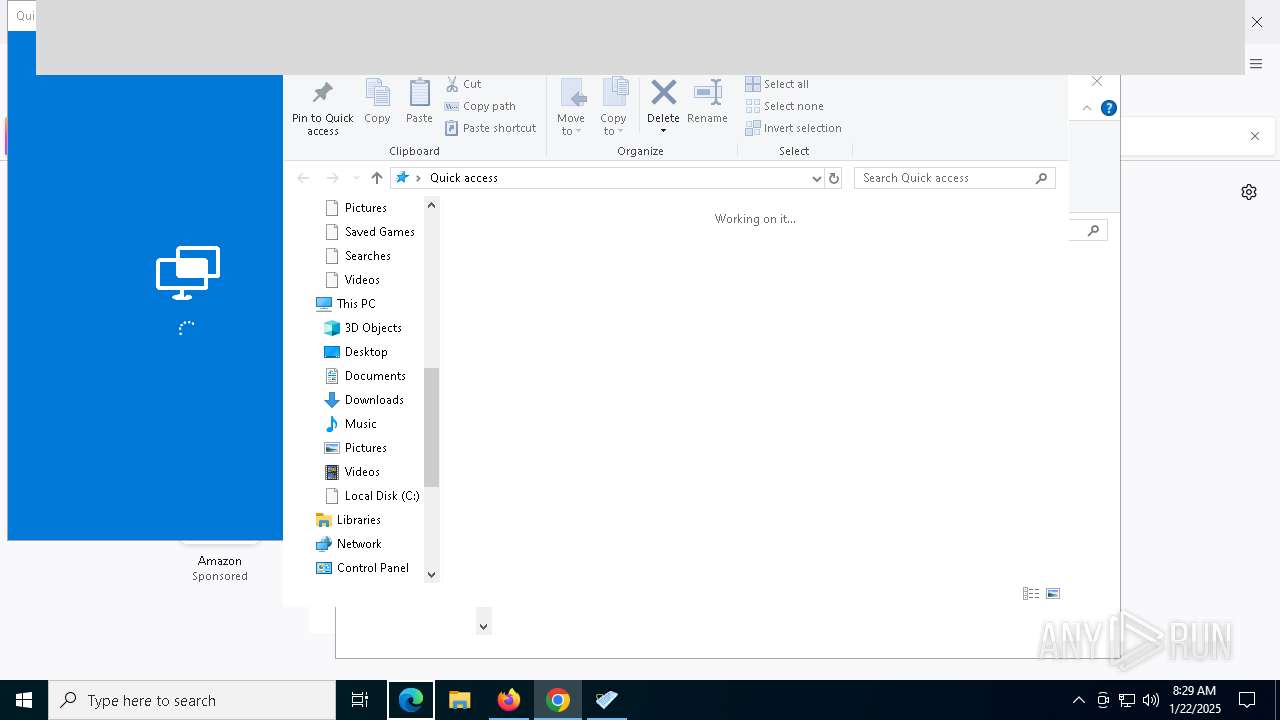Open File Explorer taskbar icon
This screenshot has width=1280, height=720.
tap(460, 700)
